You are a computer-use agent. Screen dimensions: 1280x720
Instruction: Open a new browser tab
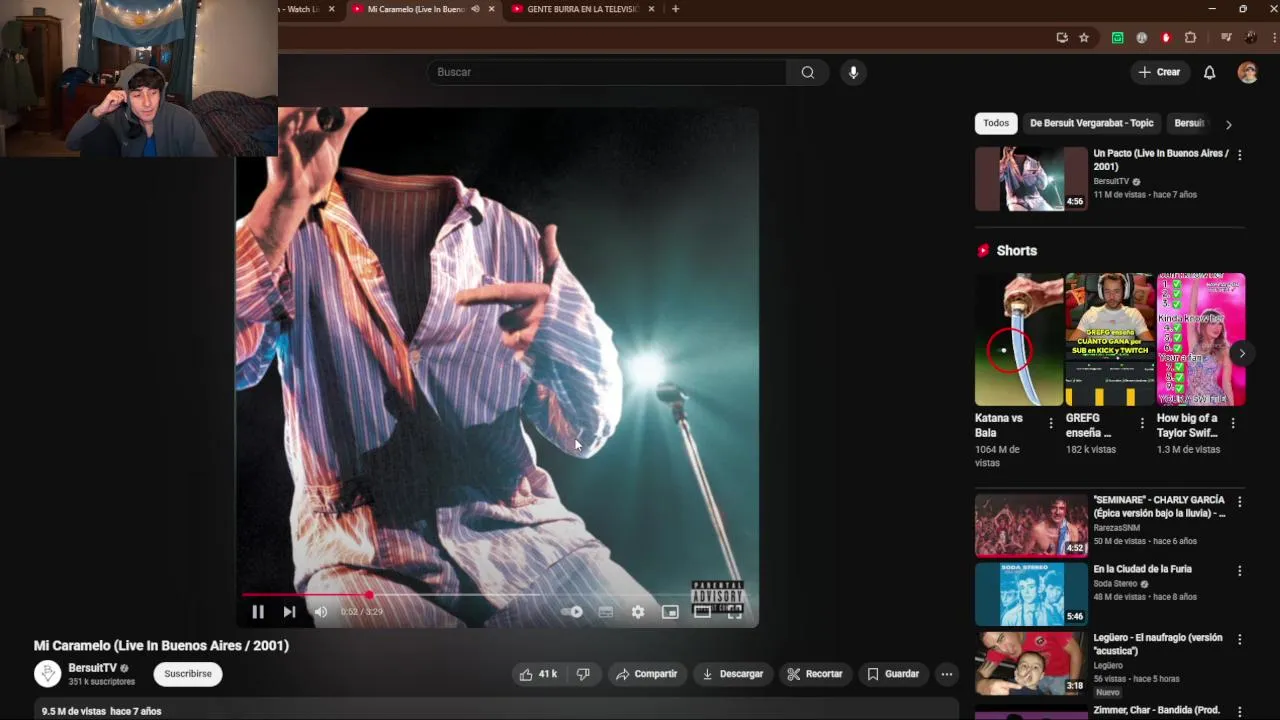(675, 9)
